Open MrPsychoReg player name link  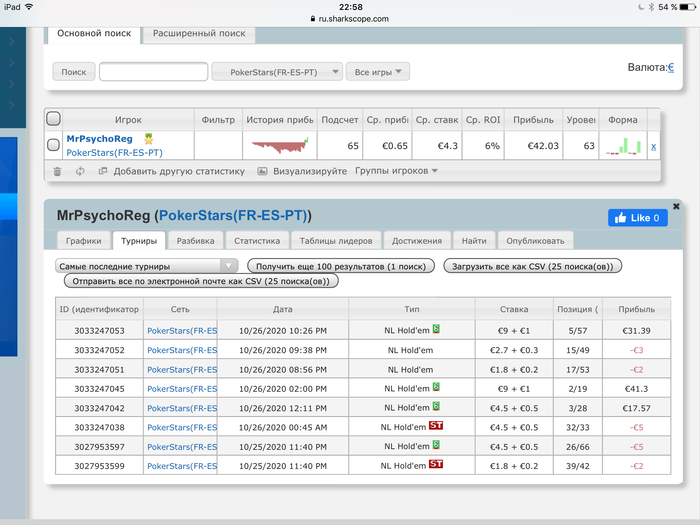click(100, 139)
